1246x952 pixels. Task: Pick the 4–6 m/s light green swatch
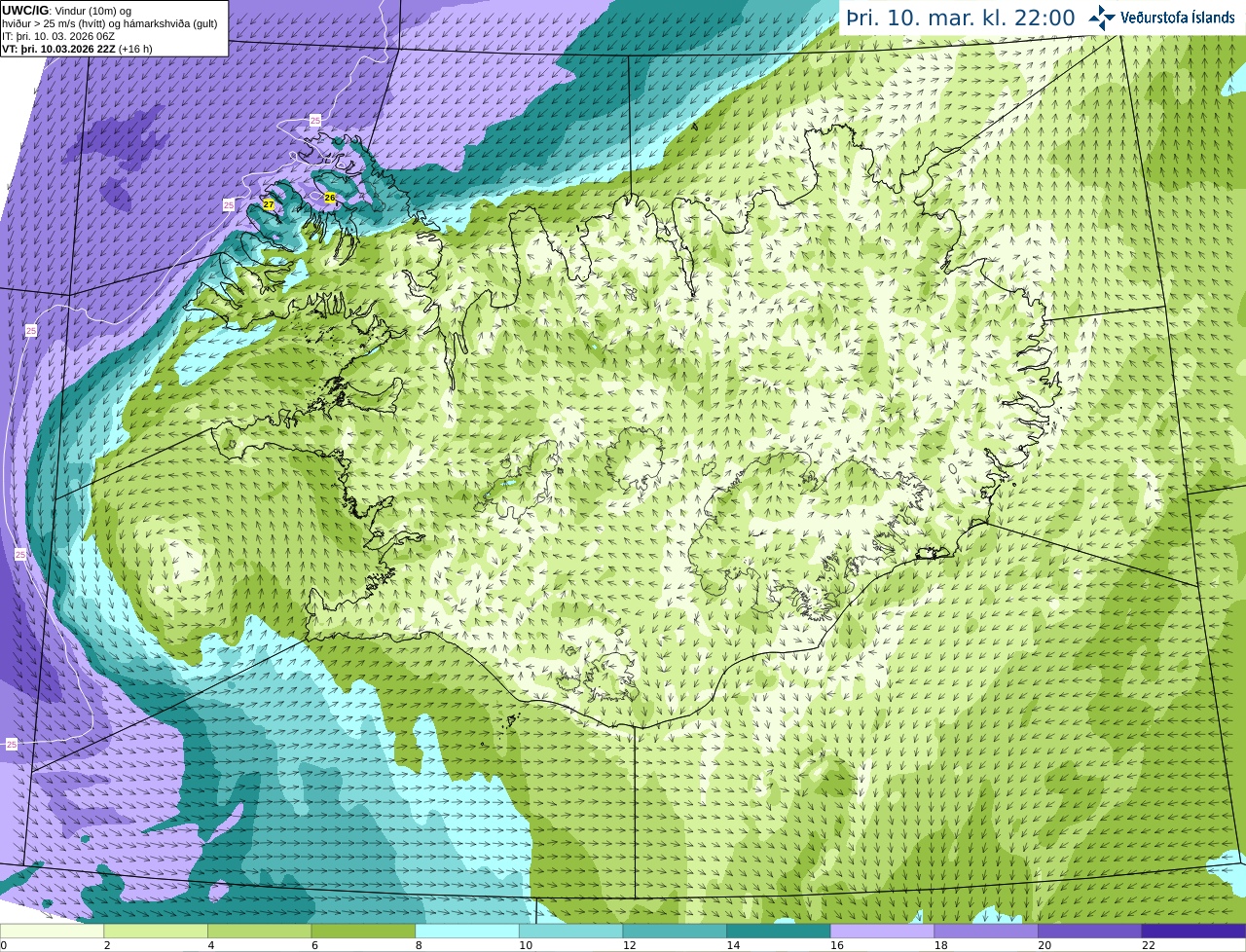click(260, 932)
